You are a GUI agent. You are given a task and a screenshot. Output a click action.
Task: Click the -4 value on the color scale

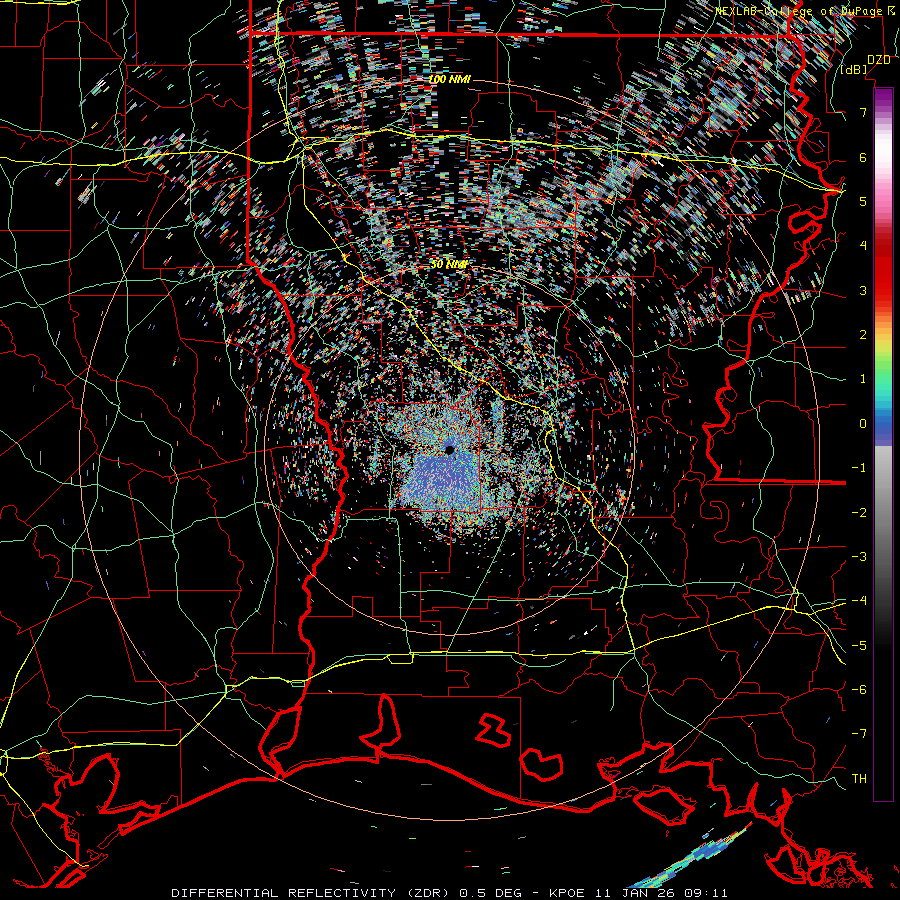click(x=859, y=601)
